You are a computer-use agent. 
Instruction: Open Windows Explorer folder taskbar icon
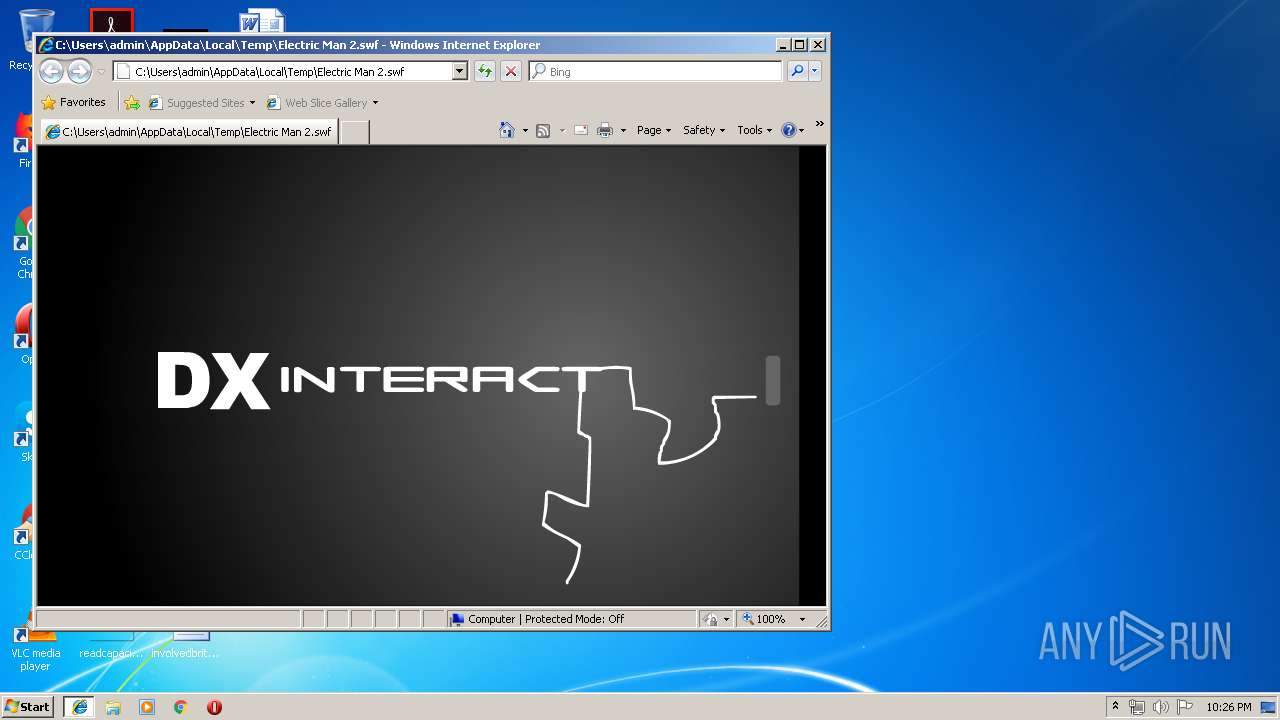coord(113,707)
